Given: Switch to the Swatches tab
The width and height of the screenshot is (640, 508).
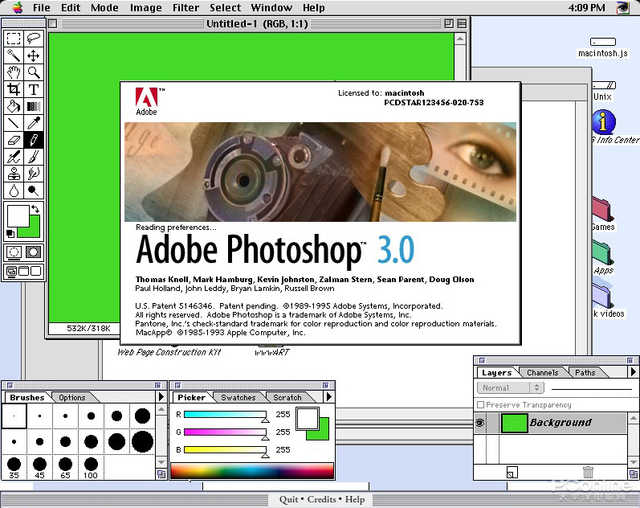Looking at the screenshot, I should coord(238,397).
